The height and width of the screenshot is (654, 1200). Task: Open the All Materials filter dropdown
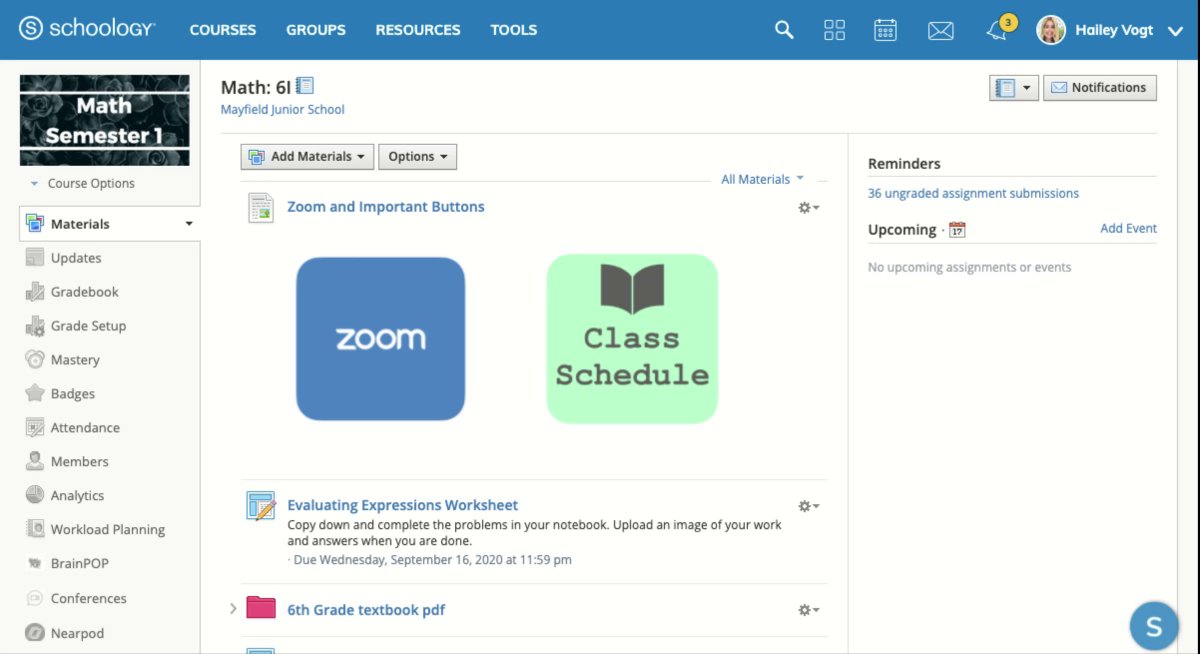762,179
